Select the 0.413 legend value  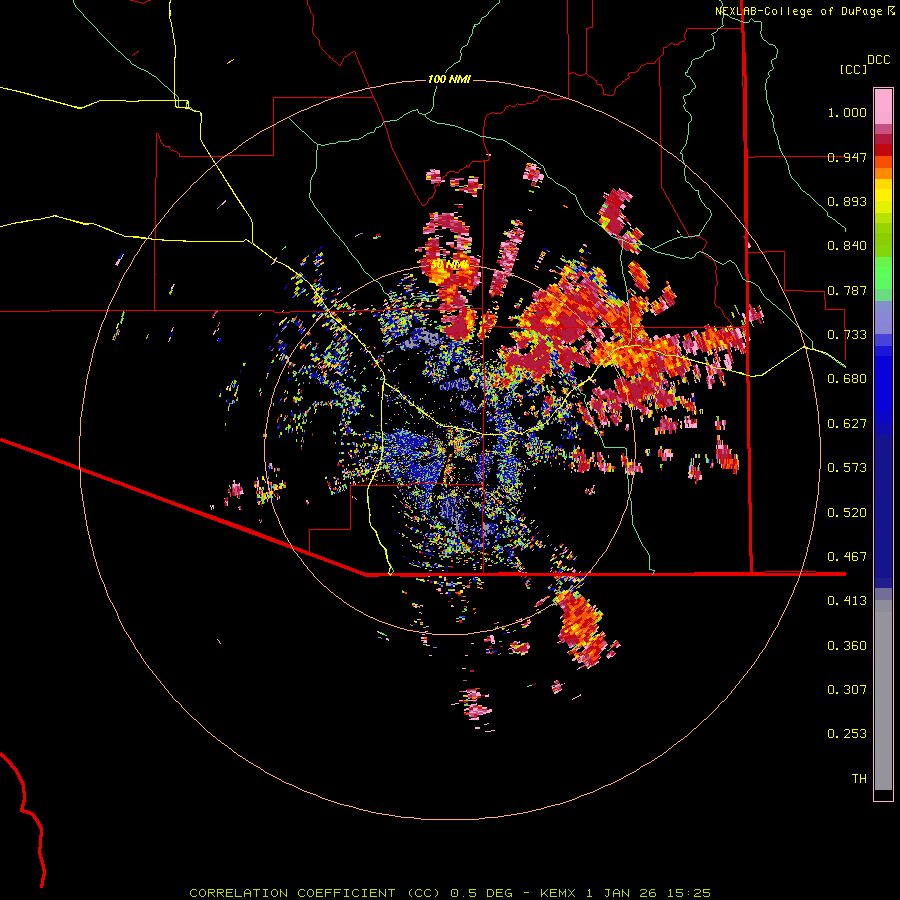(847, 601)
